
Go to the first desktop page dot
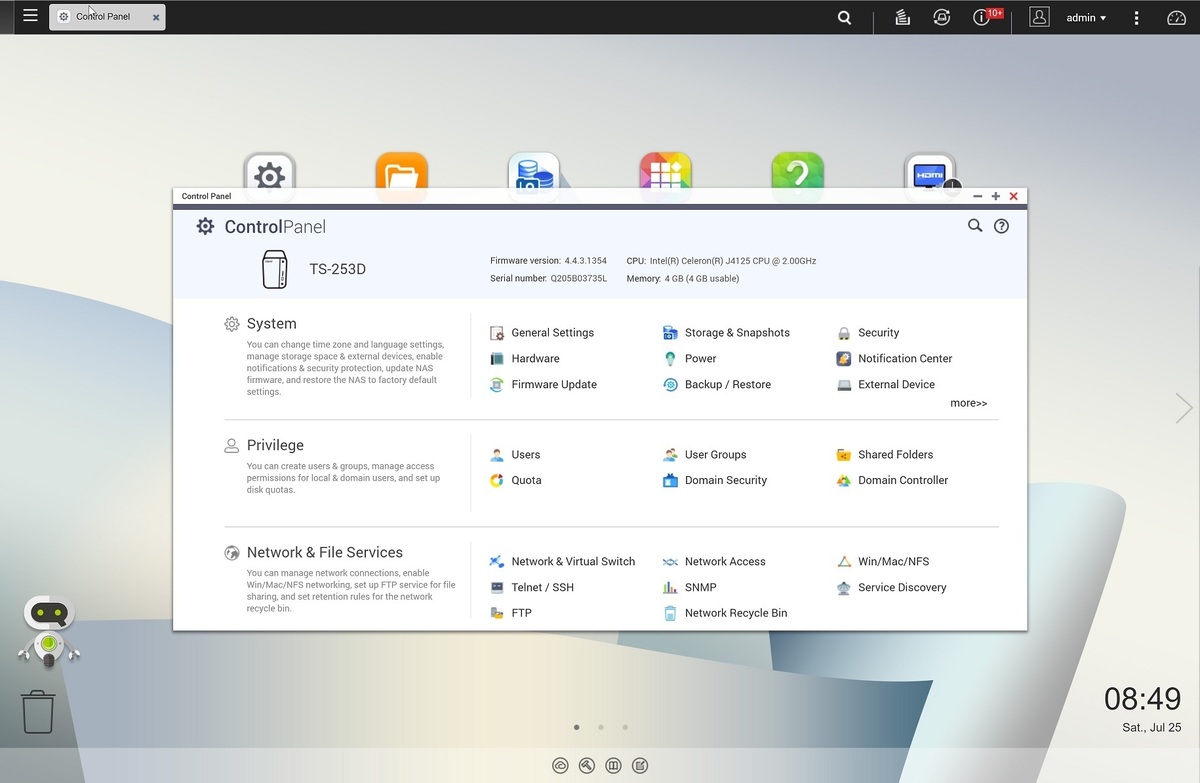click(576, 728)
